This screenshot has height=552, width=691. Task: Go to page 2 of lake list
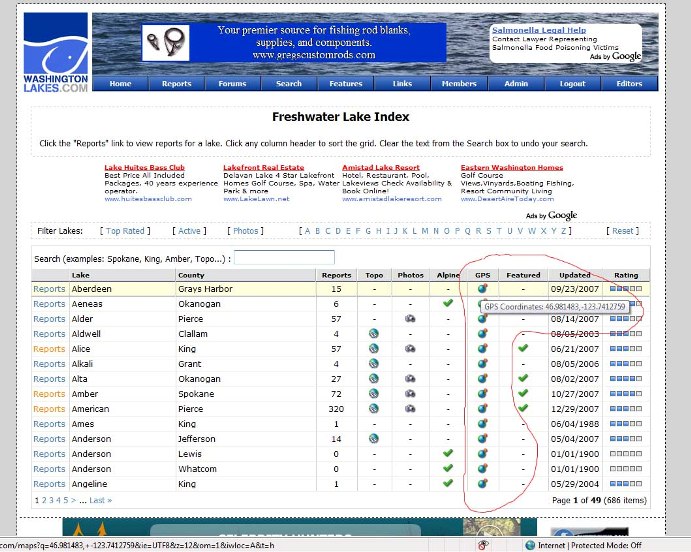[43, 500]
